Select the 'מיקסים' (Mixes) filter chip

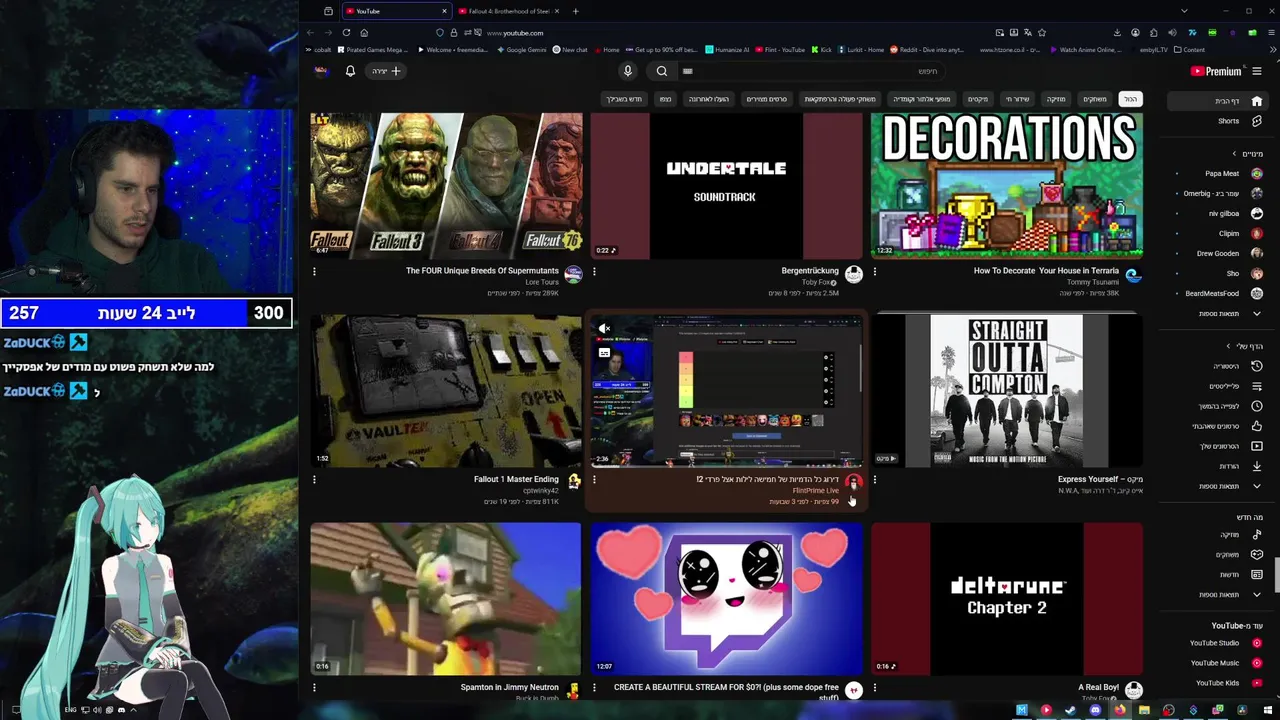click(978, 99)
